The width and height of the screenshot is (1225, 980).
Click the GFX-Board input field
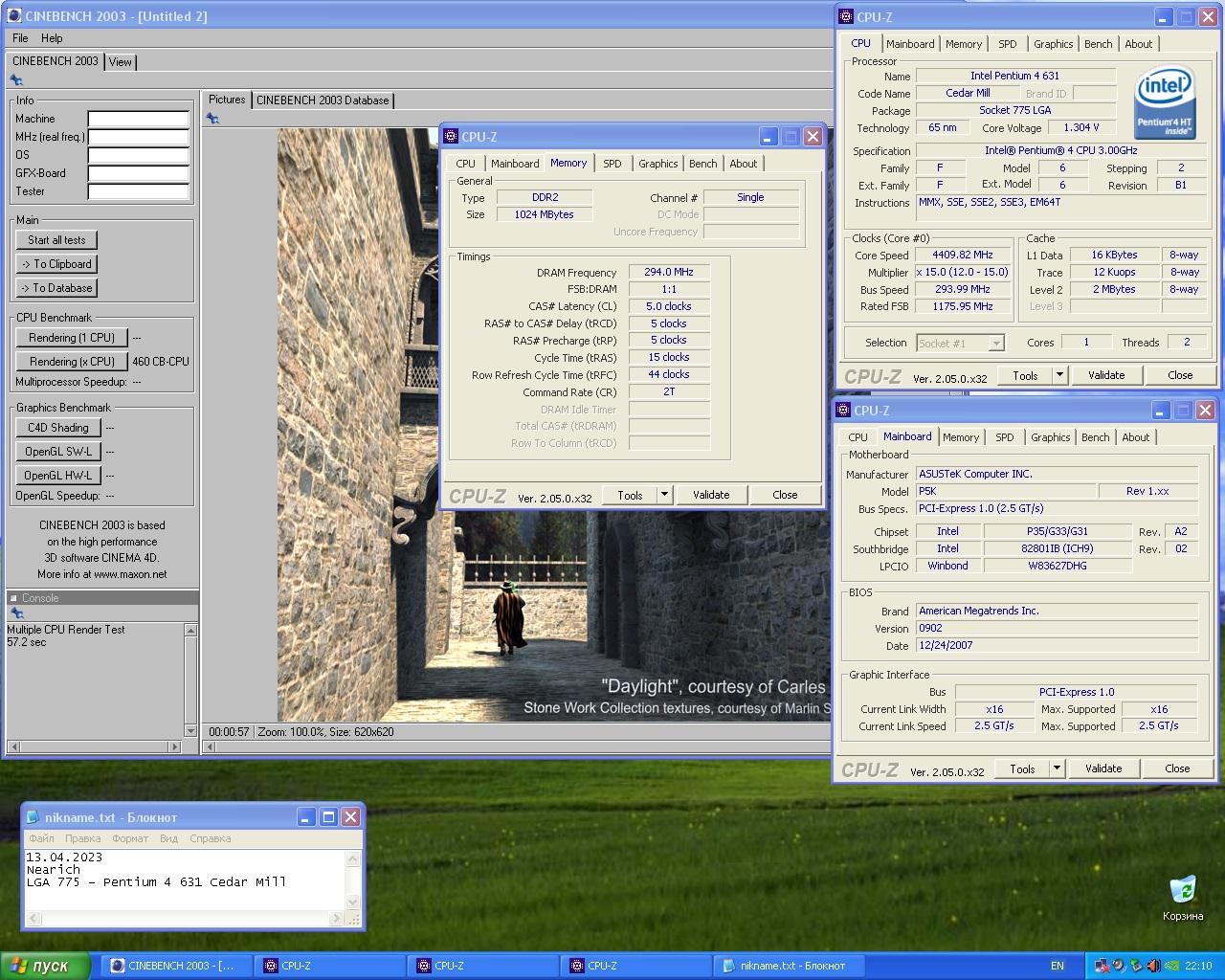pos(139,173)
